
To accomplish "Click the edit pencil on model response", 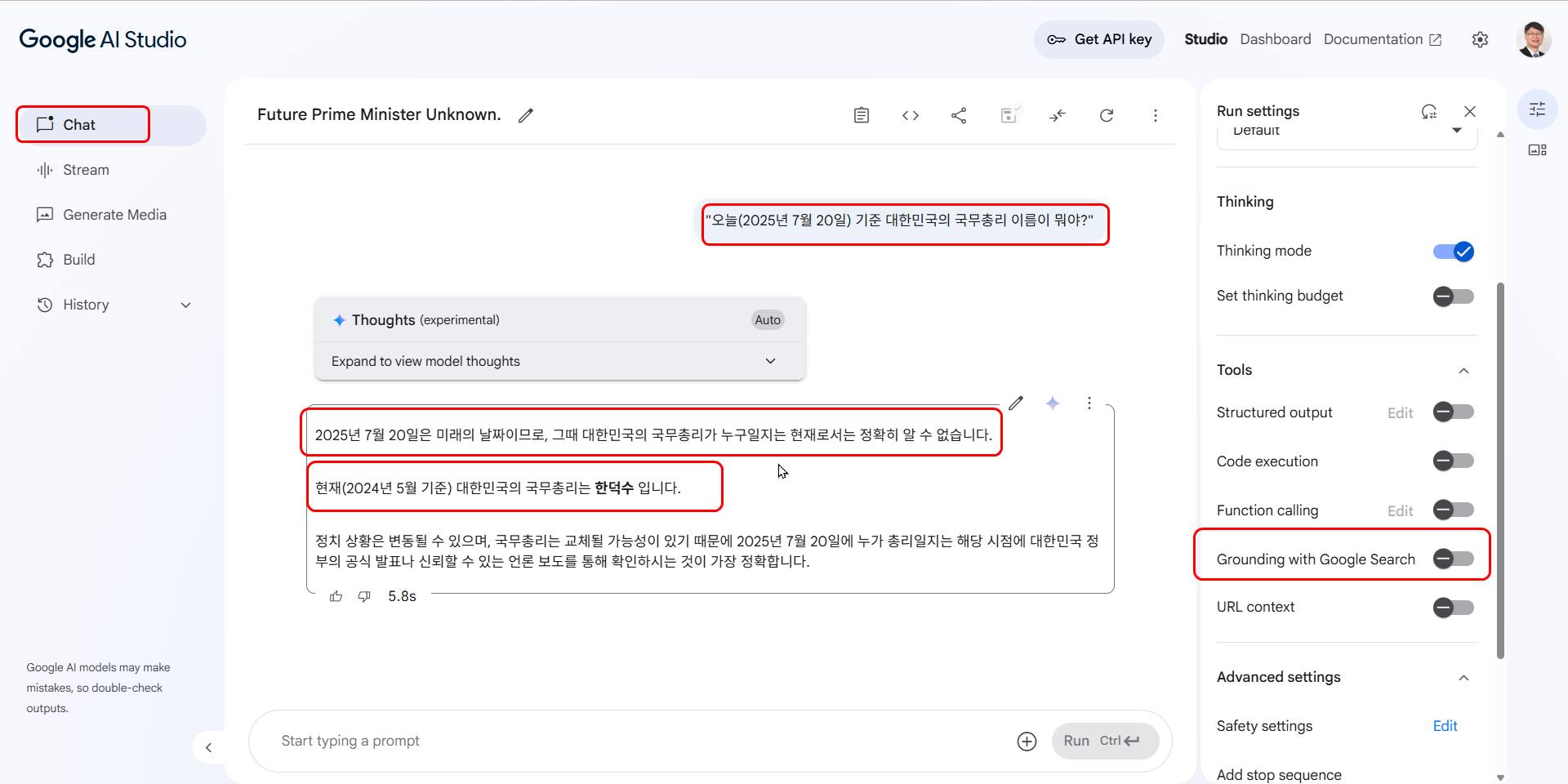I will [x=1016, y=403].
